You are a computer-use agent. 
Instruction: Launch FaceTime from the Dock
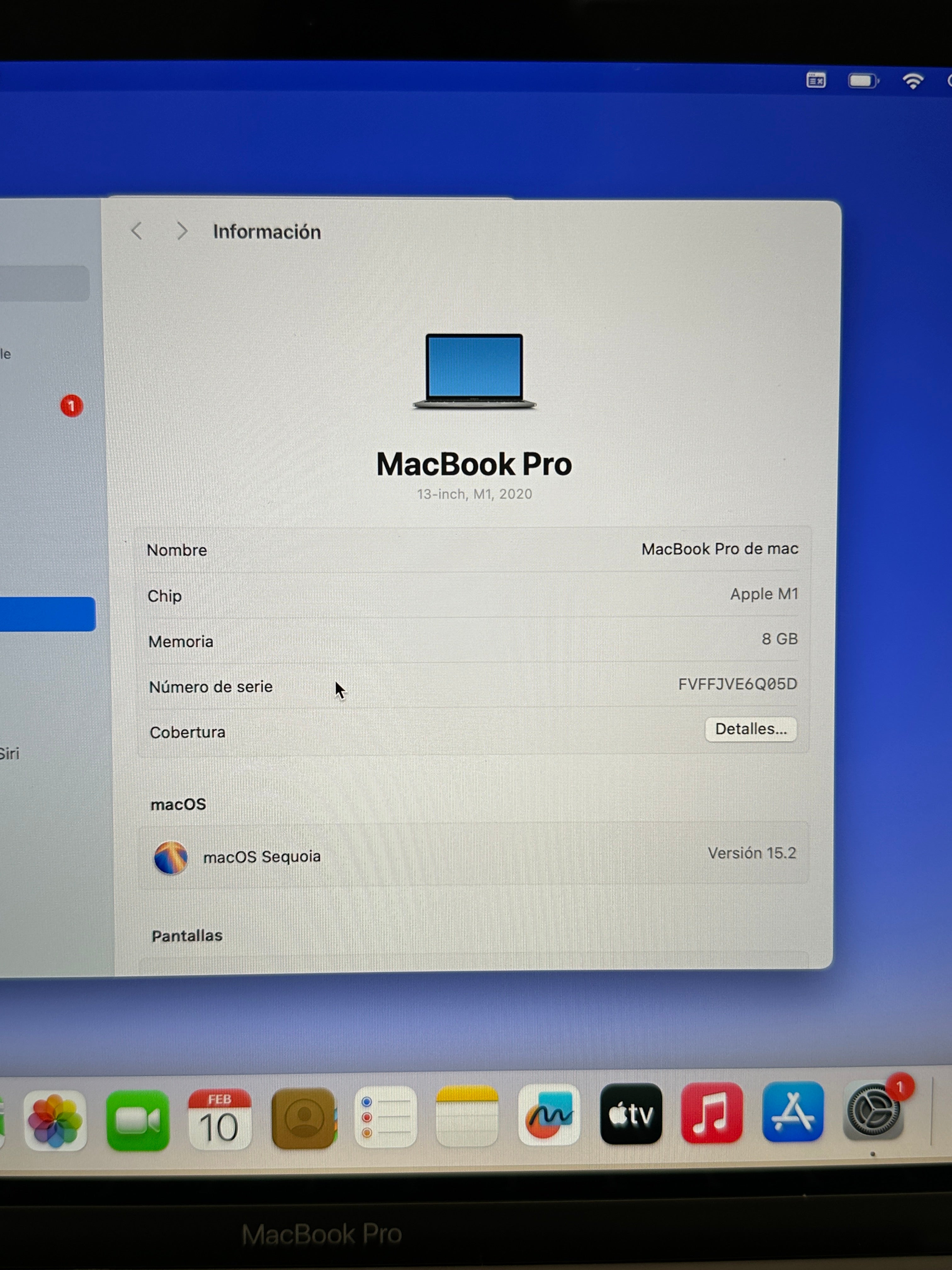138,1120
